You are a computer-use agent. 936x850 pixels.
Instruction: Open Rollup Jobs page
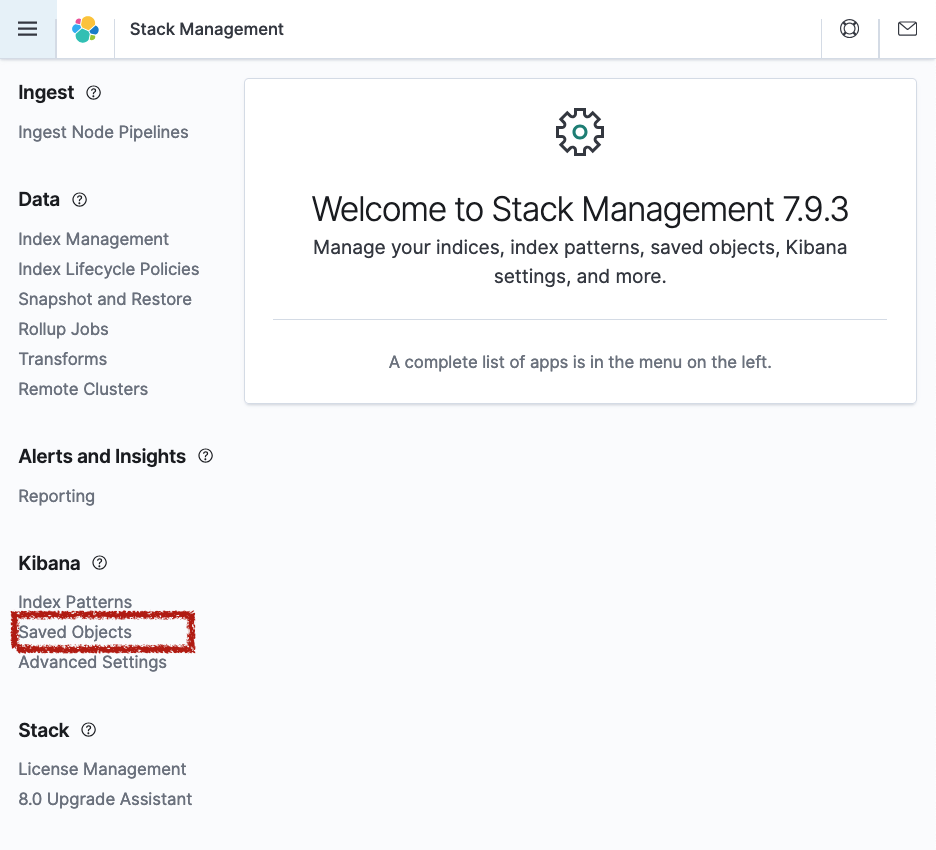pyautogui.click(x=63, y=329)
